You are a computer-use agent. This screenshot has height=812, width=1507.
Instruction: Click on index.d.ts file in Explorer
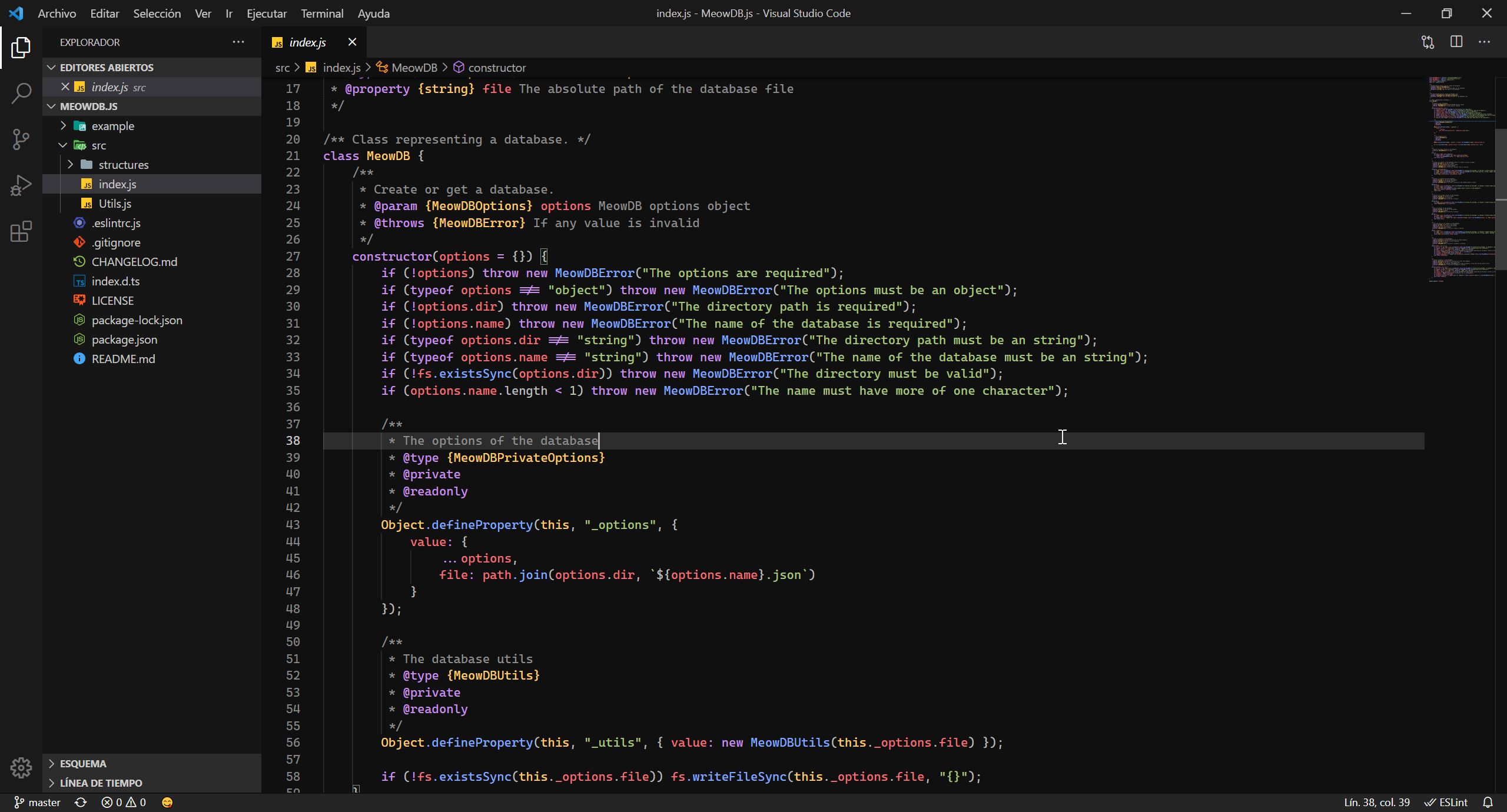point(115,281)
